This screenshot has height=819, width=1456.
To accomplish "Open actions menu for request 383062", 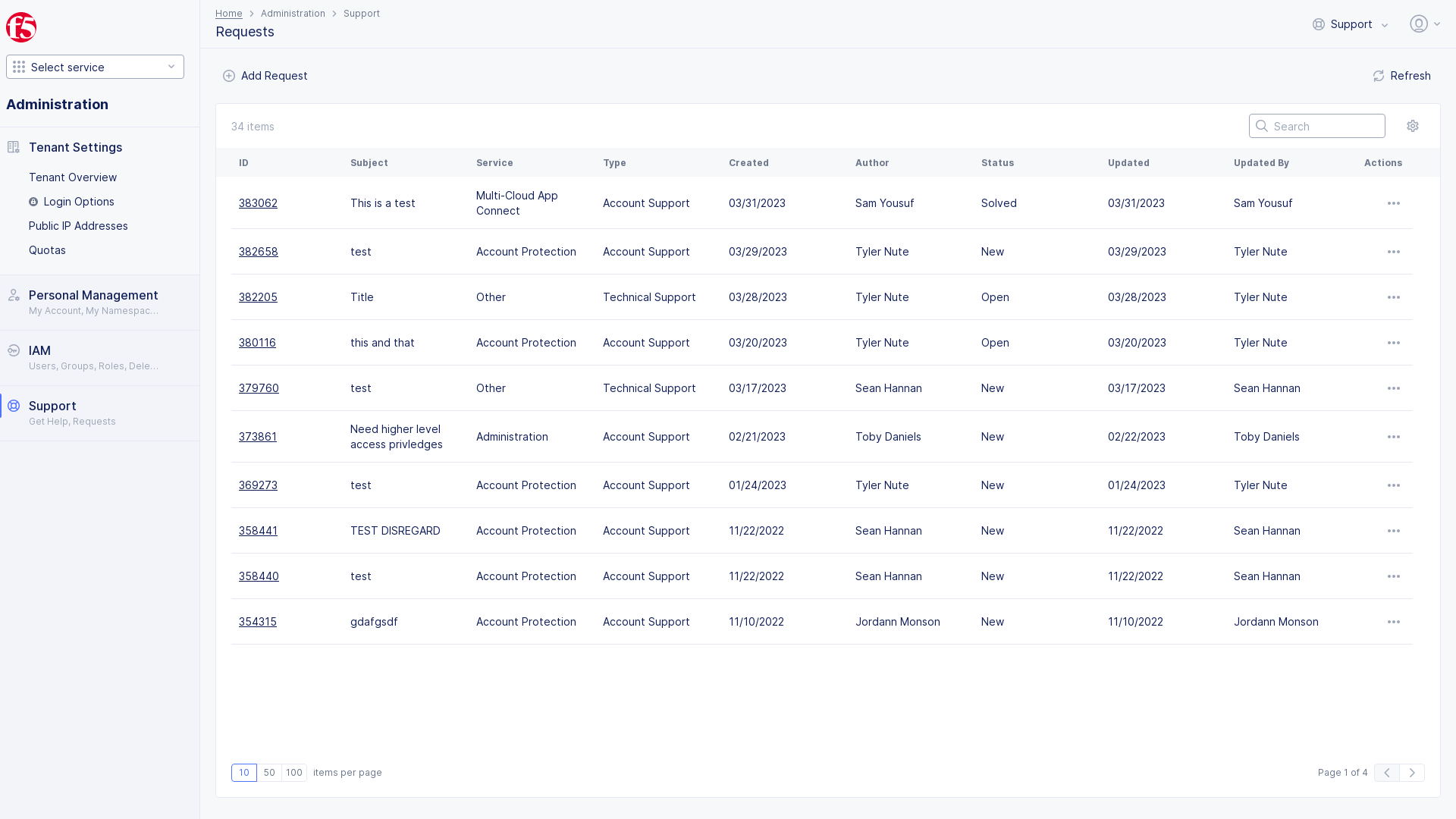I will (1393, 203).
